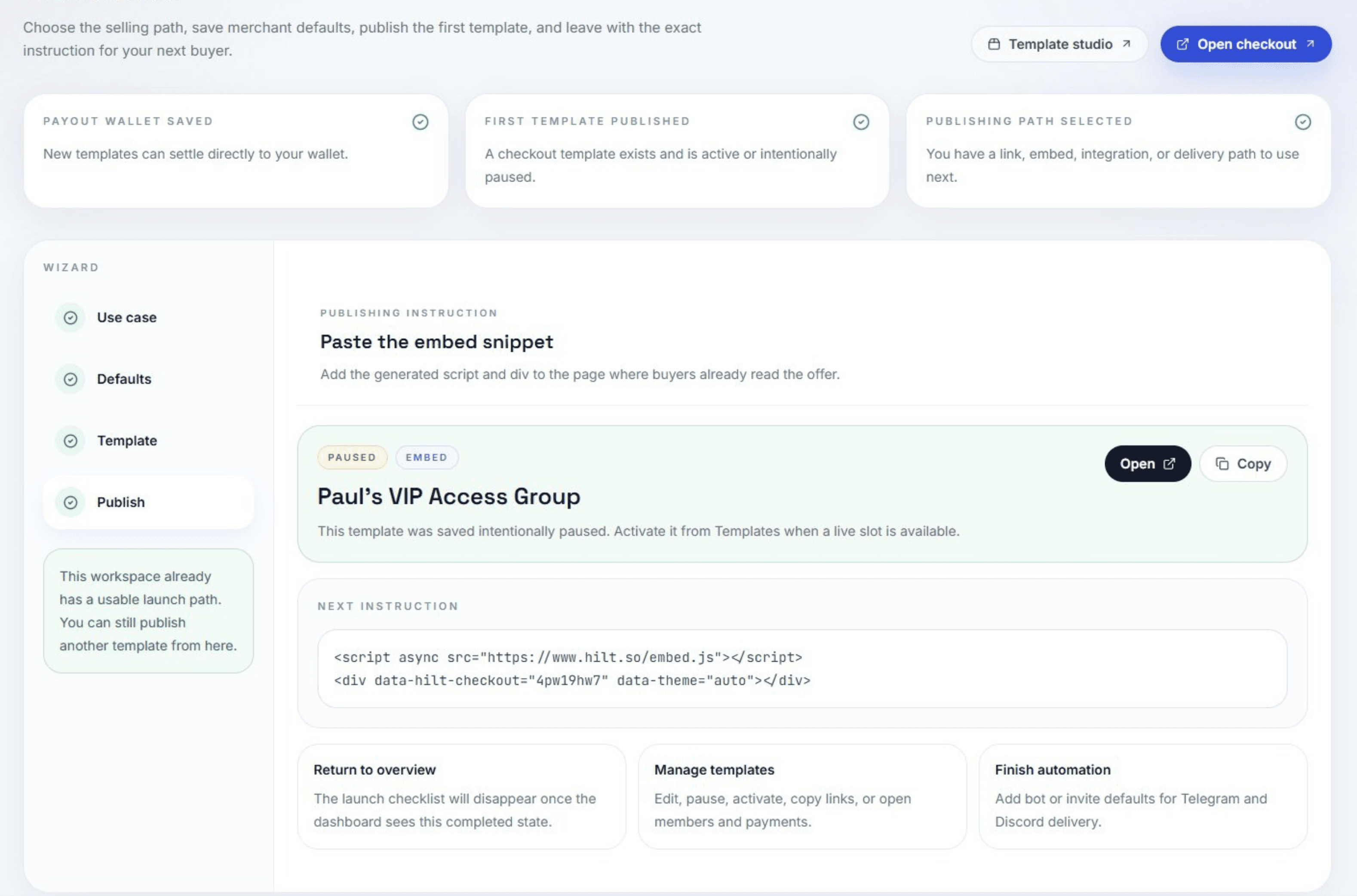Click the copy icon in the Copy button
Viewport: 1357px width, 896px height.
(x=1222, y=463)
